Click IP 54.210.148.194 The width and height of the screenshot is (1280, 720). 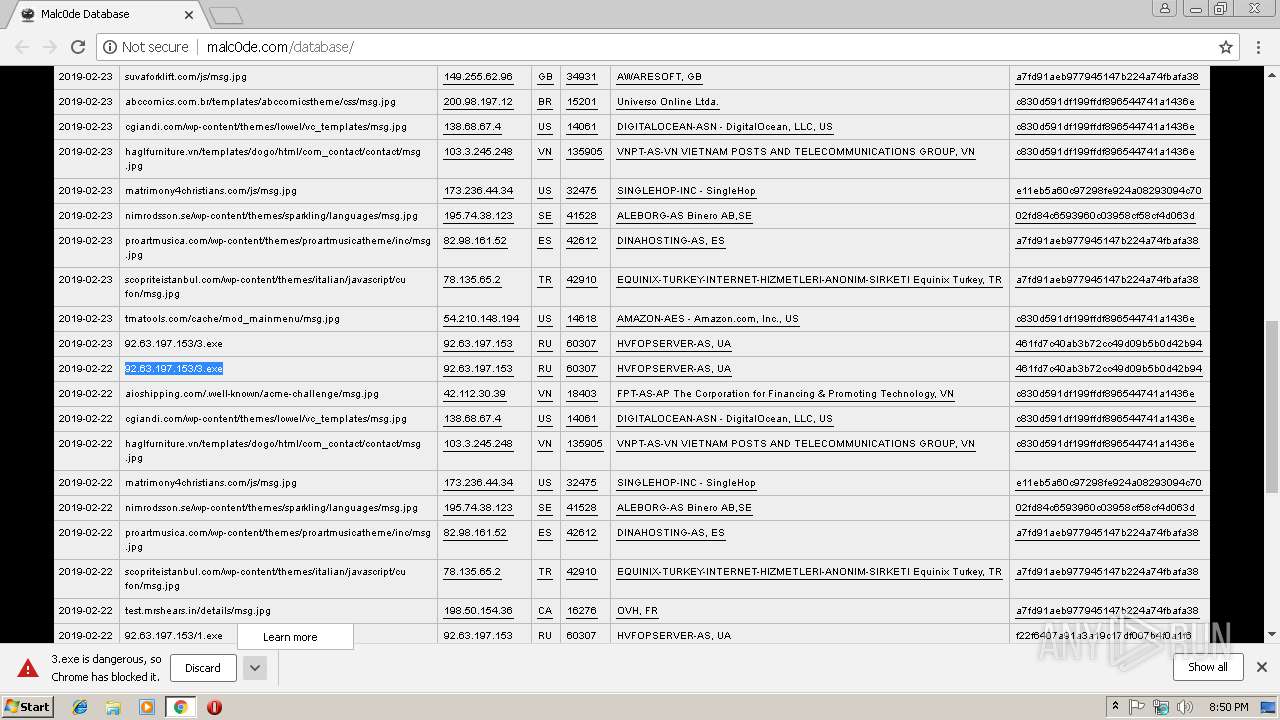(x=481, y=319)
